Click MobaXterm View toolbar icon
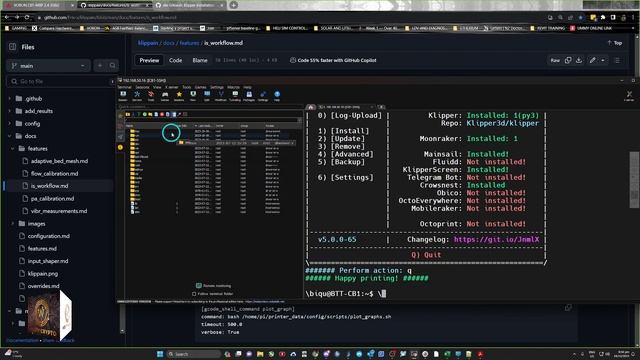This screenshot has width=640, height=360. 193,96
